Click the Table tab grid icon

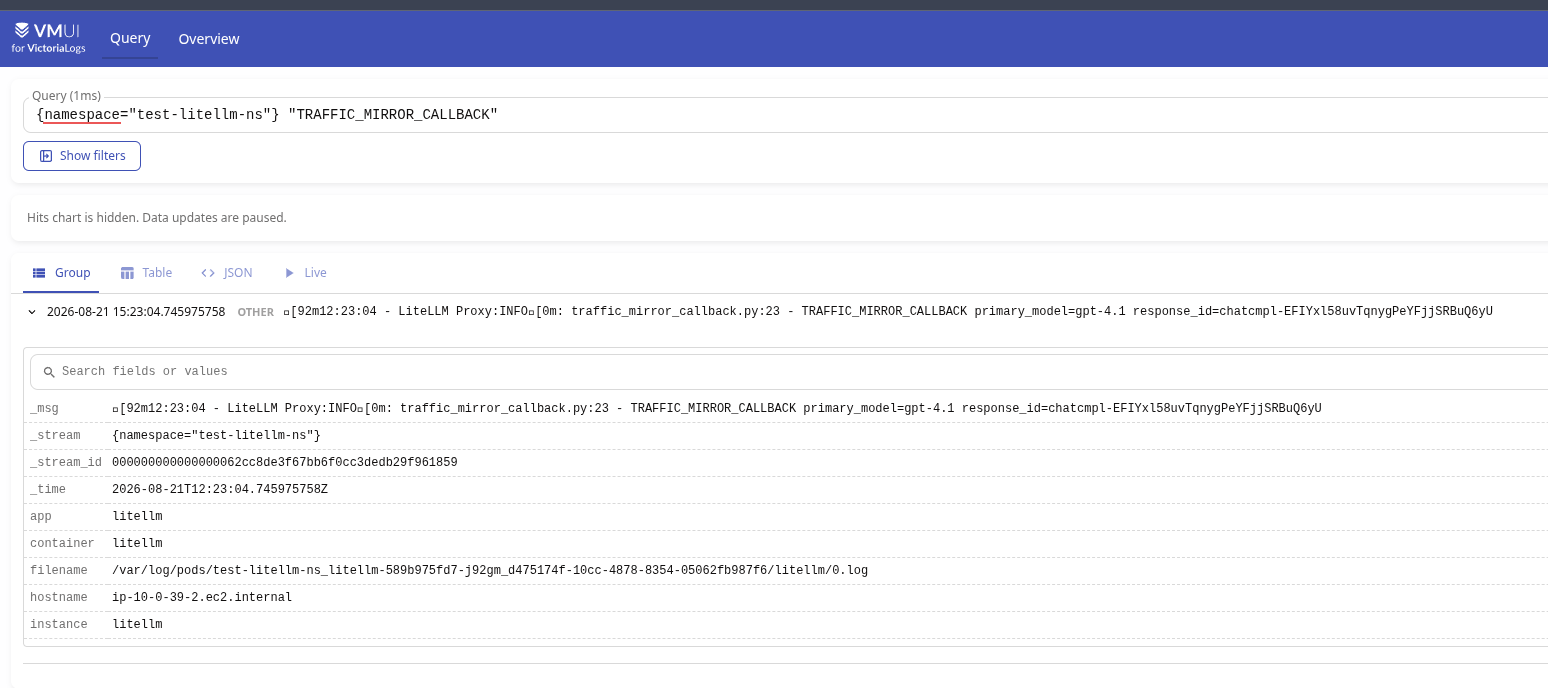point(127,273)
